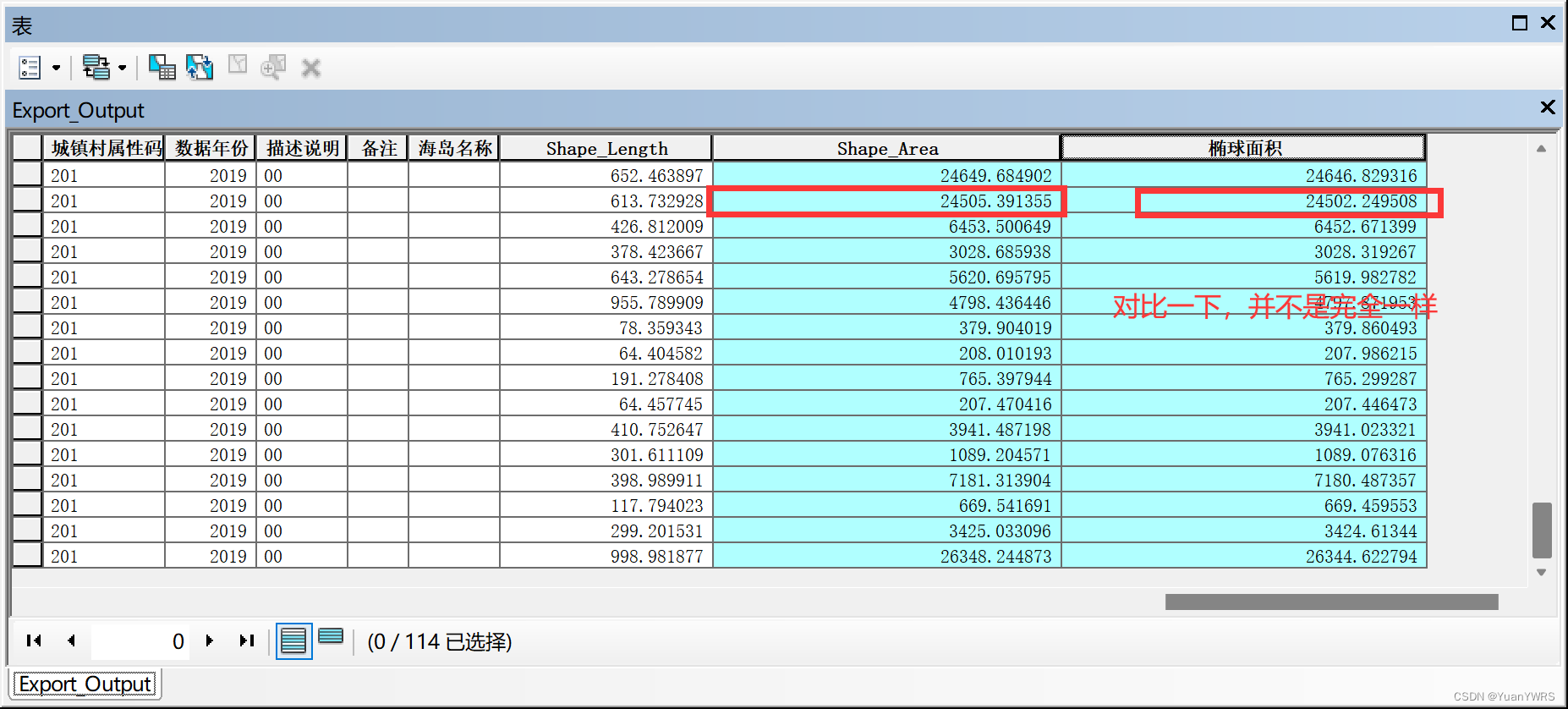Click the record number input field
1568x709 pixels.
[140, 641]
